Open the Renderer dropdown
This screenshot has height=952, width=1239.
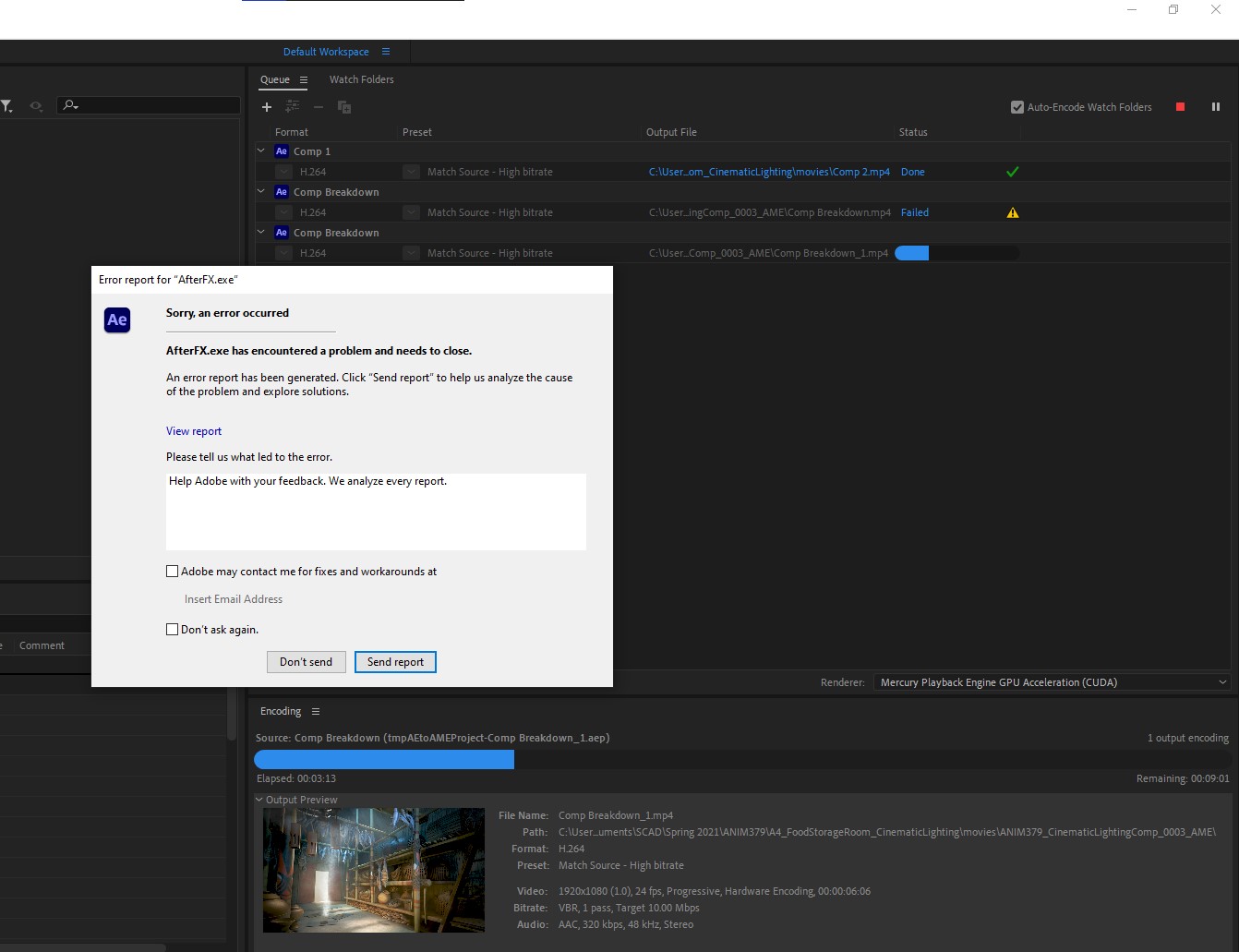coord(1222,682)
